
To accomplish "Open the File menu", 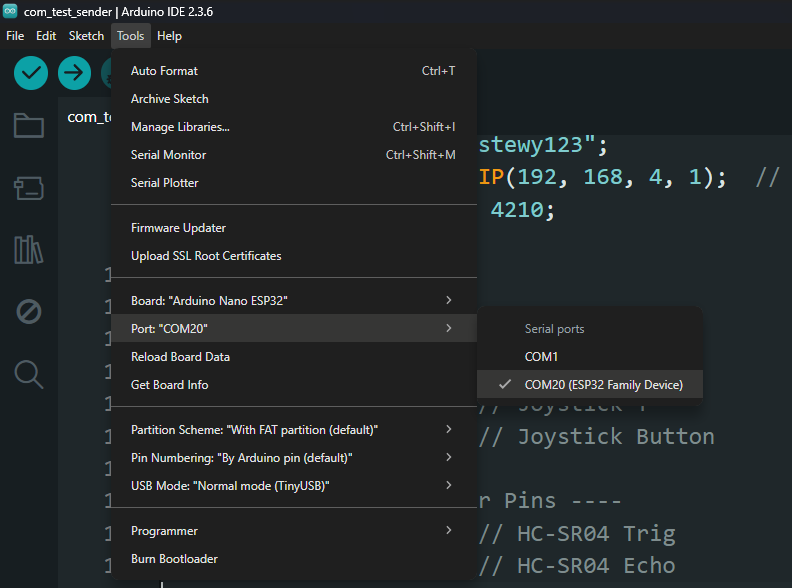I will [x=15, y=36].
